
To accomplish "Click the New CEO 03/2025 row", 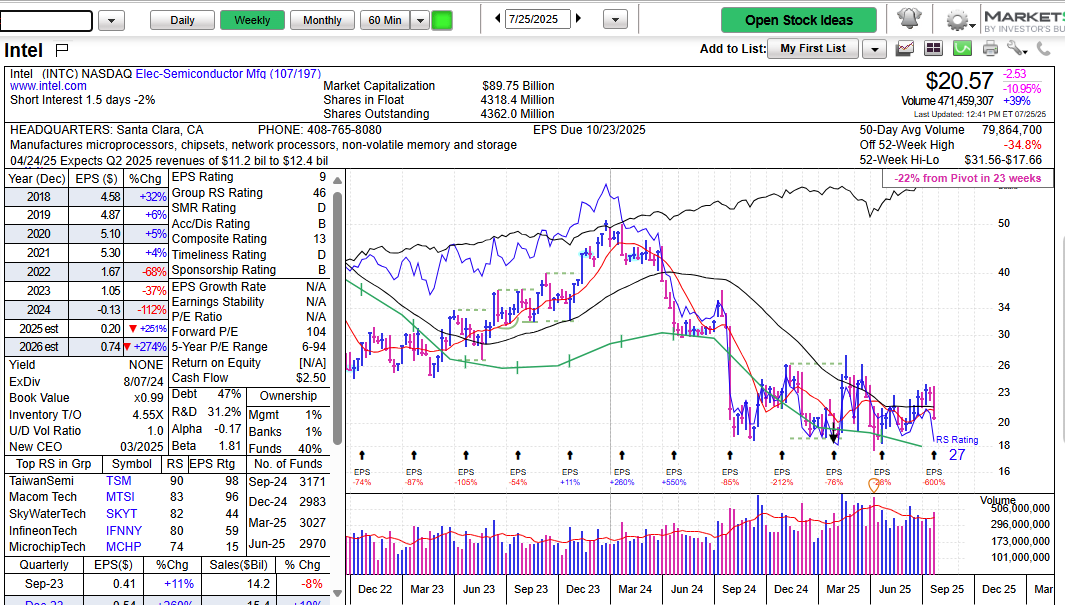I will pyautogui.click(x=86, y=447).
